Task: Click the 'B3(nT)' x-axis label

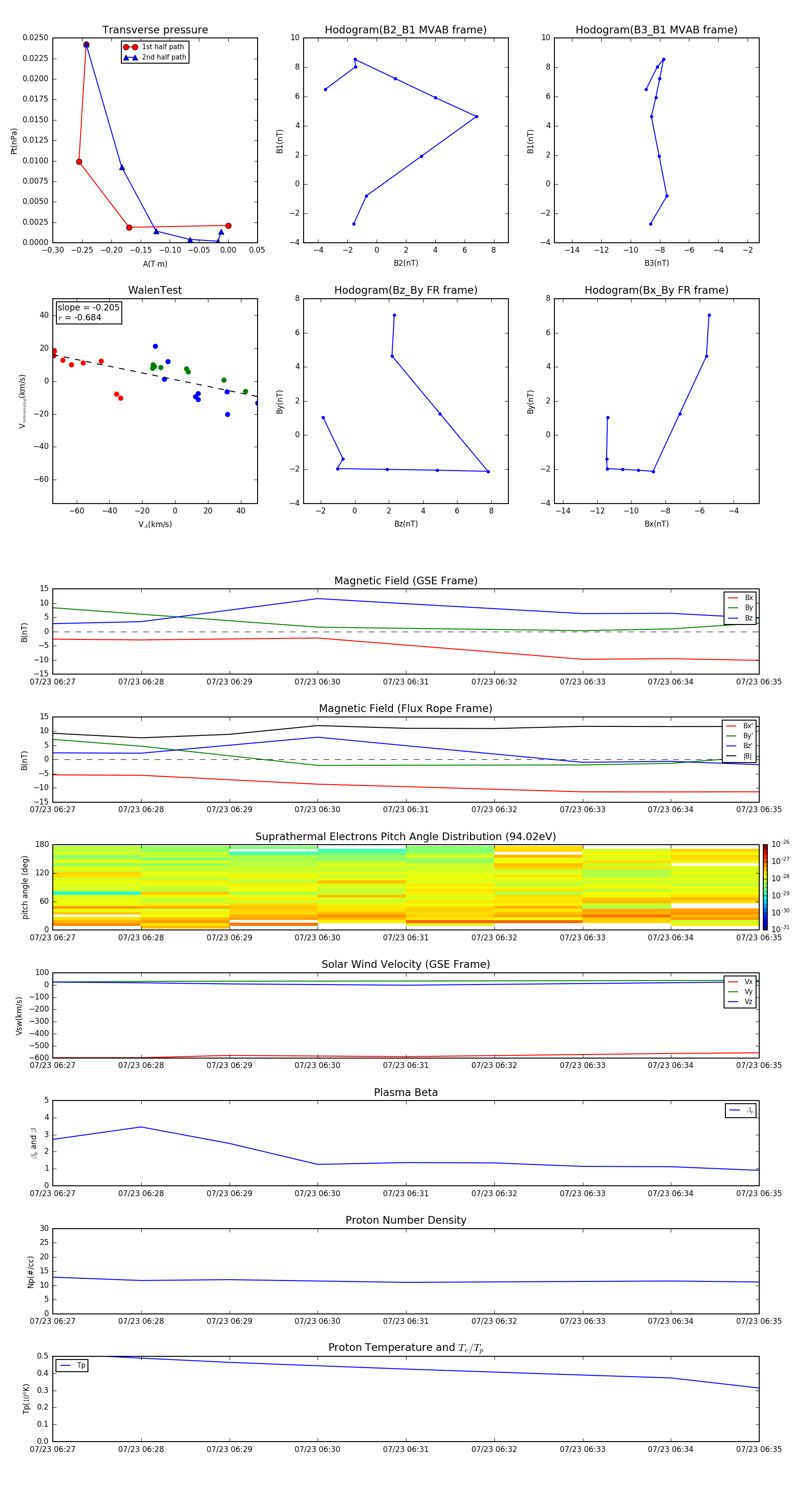Action: point(656,264)
